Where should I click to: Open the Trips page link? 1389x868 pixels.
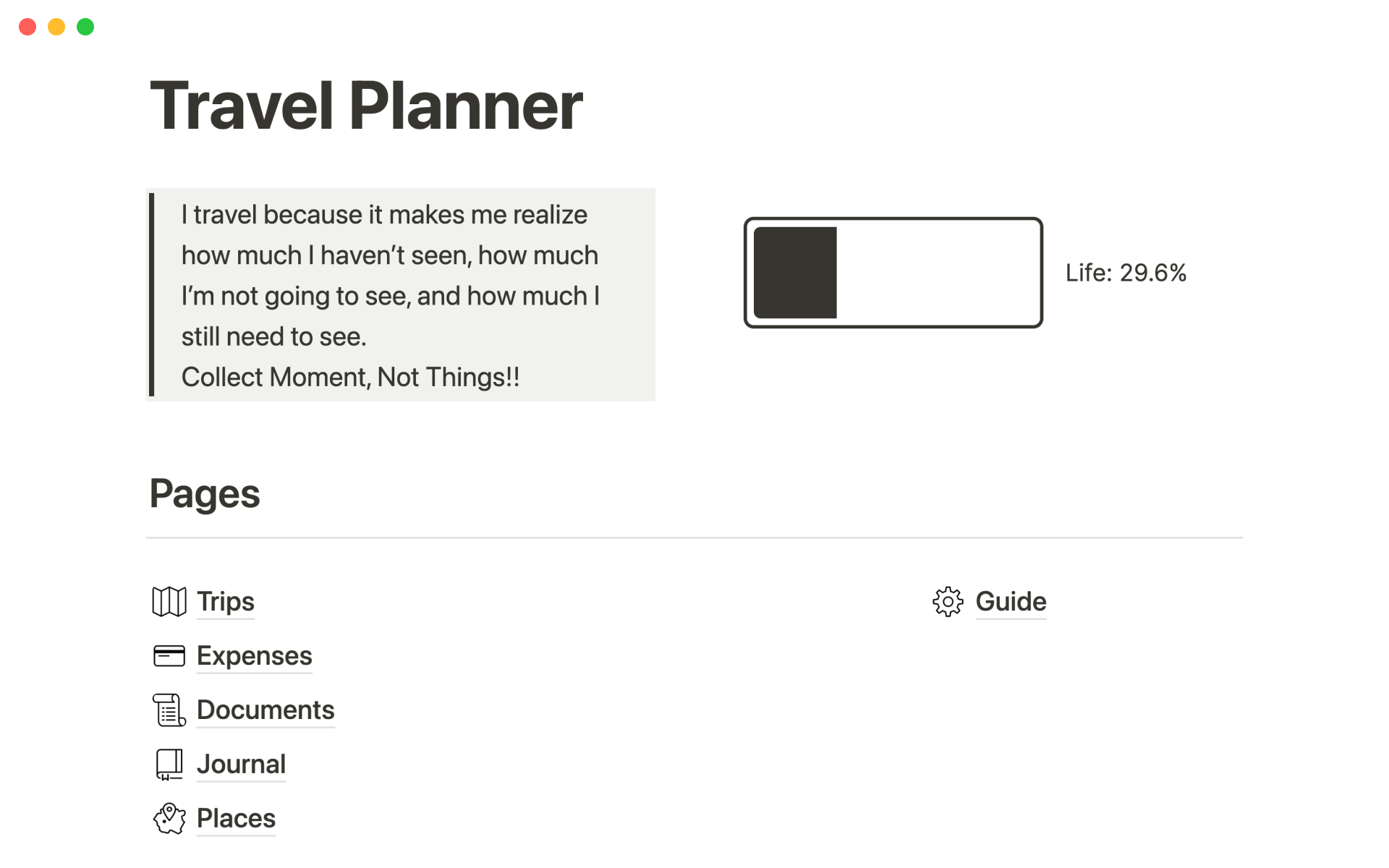pyautogui.click(x=226, y=602)
